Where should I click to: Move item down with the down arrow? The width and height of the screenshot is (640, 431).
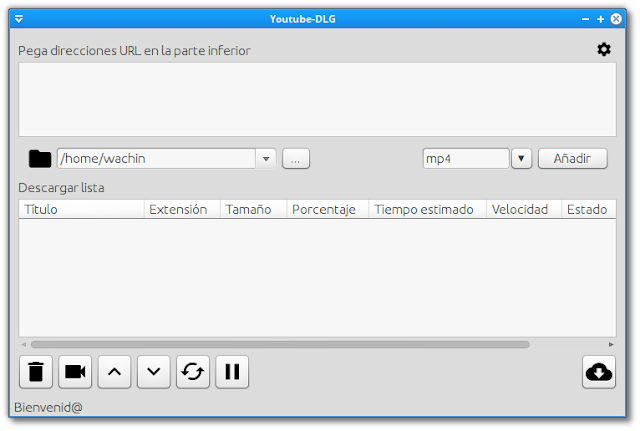(x=153, y=372)
